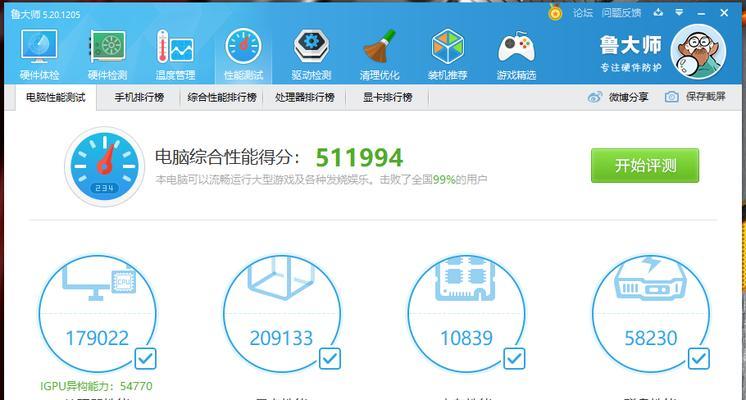
Task: Click the skin/upload tray icon in title bar
Action: [x=658, y=12]
